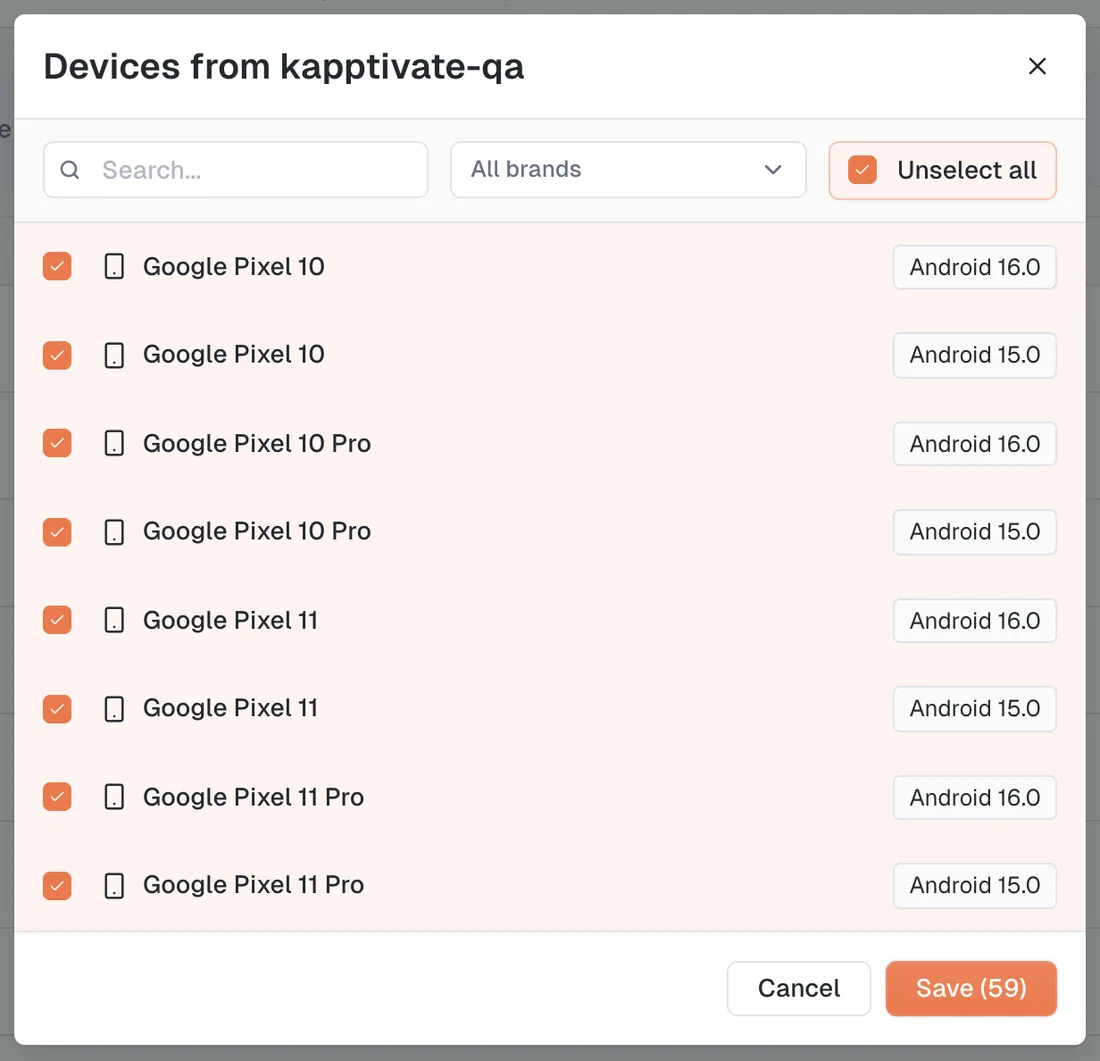Image resolution: width=1100 pixels, height=1061 pixels.
Task: Click phone icon beside Google Pixel 10 Android 16.0
Action: click(x=114, y=267)
